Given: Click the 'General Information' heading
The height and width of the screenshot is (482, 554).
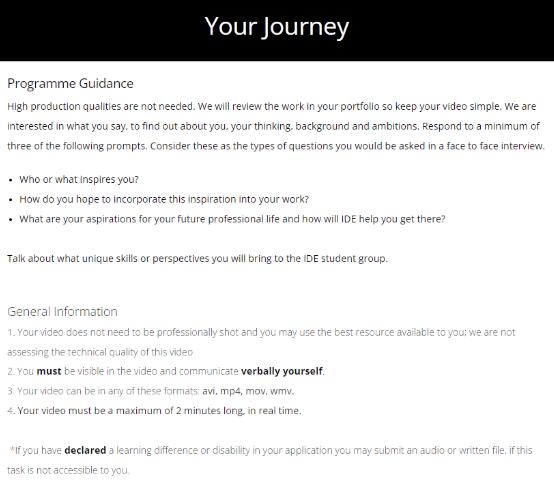Looking at the screenshot, I should tap(62, 312).
